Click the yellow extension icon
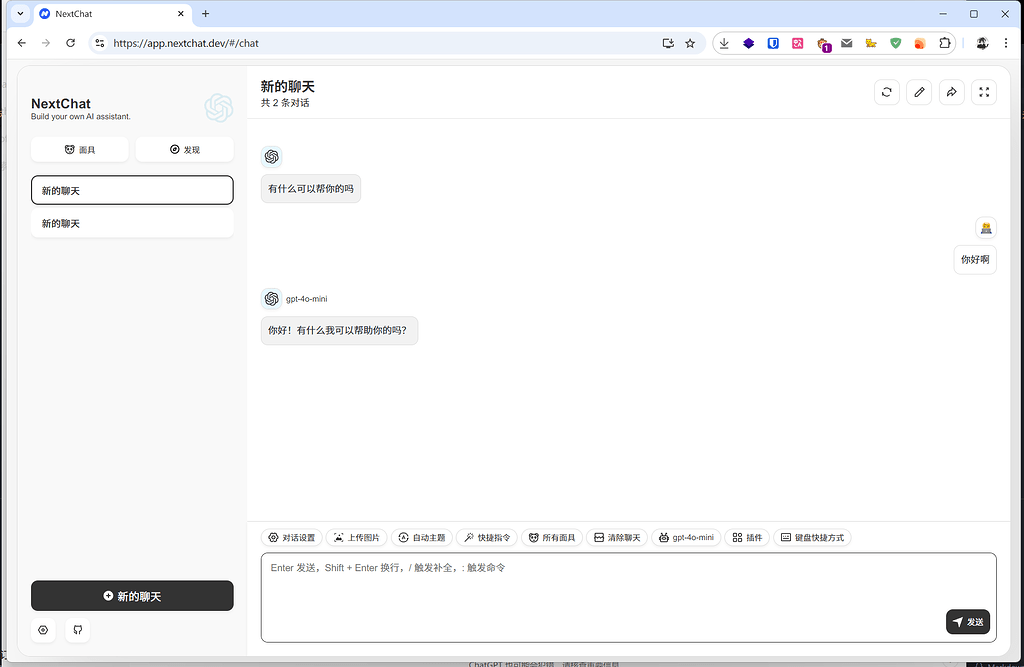The height and width of the screenshot is (667, 1024). click(x=871, y=43)
